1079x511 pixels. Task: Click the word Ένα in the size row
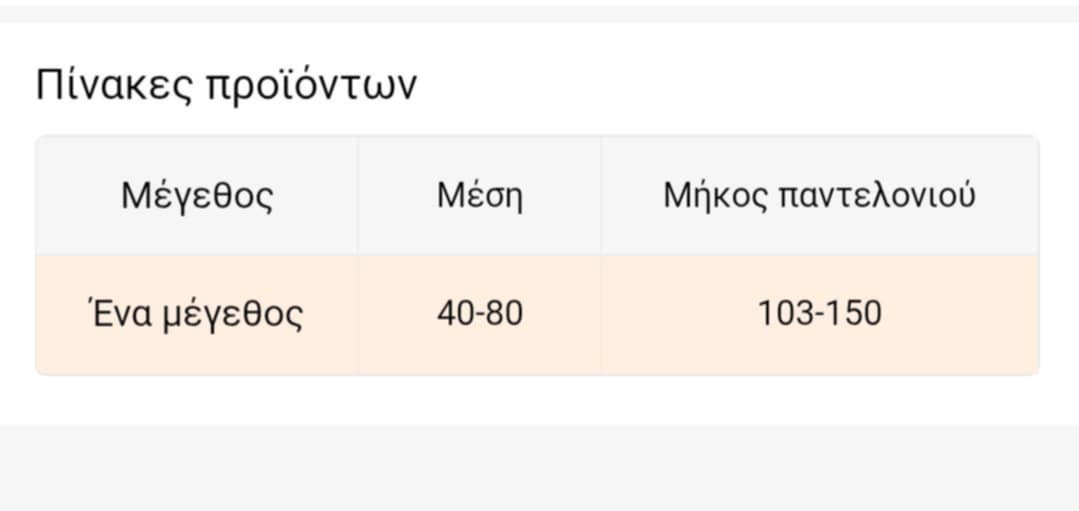pyautogui.click(x=121, y=314)
